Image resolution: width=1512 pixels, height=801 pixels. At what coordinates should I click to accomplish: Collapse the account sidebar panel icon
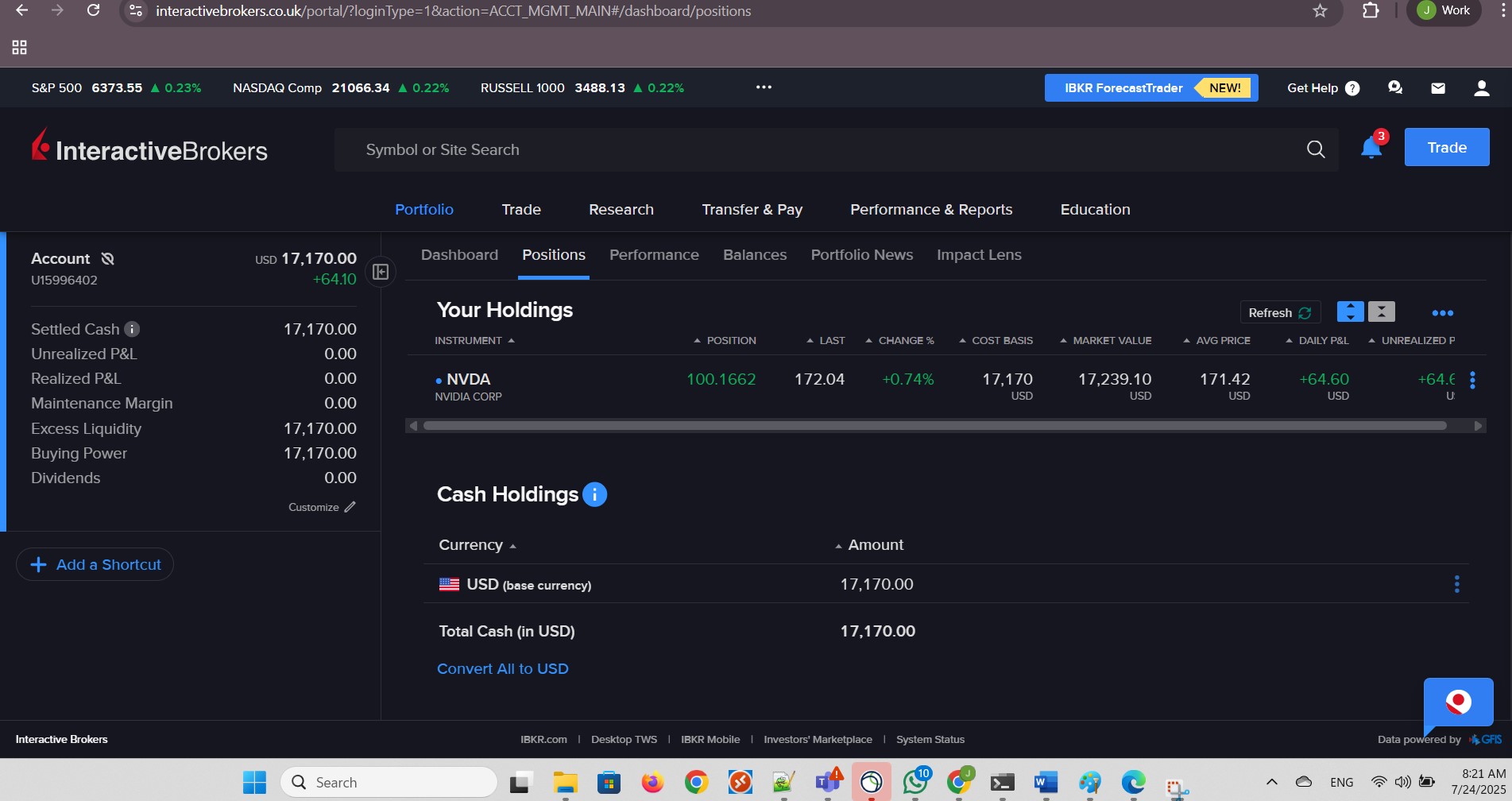(381, 273)
